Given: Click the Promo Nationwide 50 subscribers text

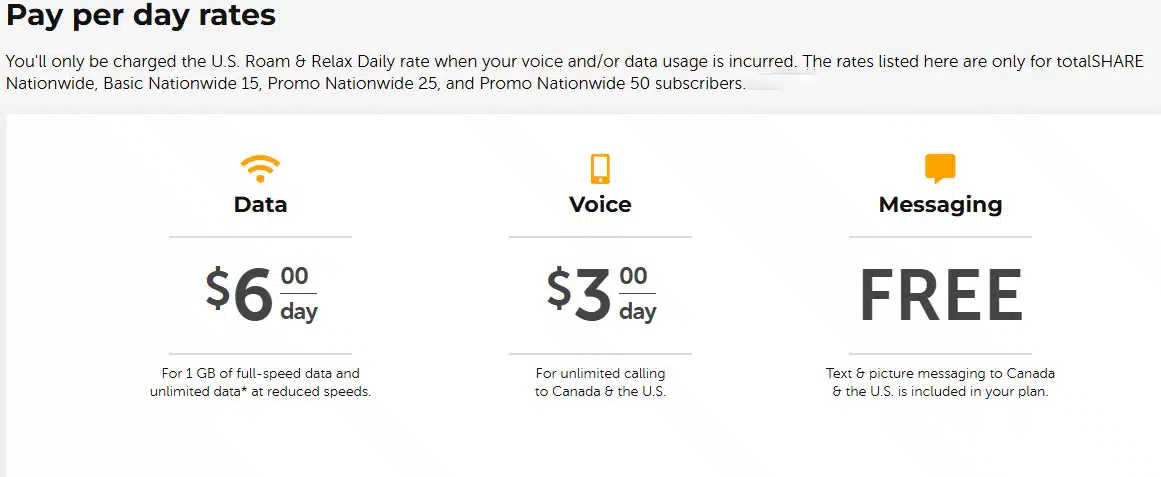Looking at the screenshot, I should 612,84.
